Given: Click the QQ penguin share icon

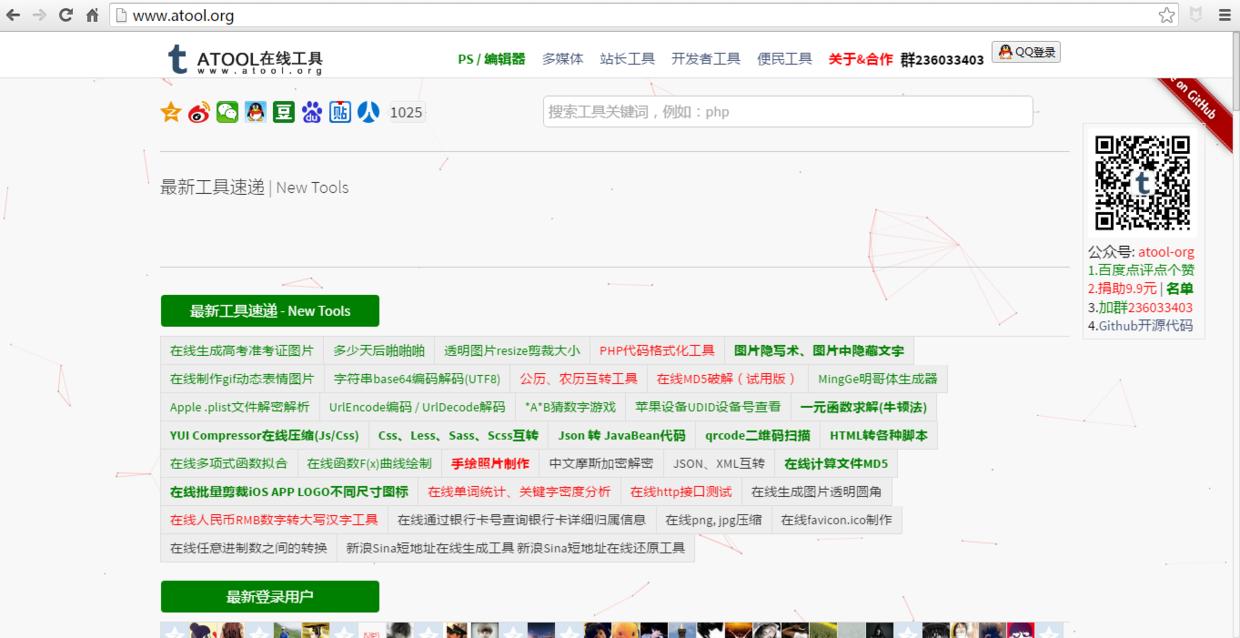Looking at the screenshot, I should click(x=254, y=112).
